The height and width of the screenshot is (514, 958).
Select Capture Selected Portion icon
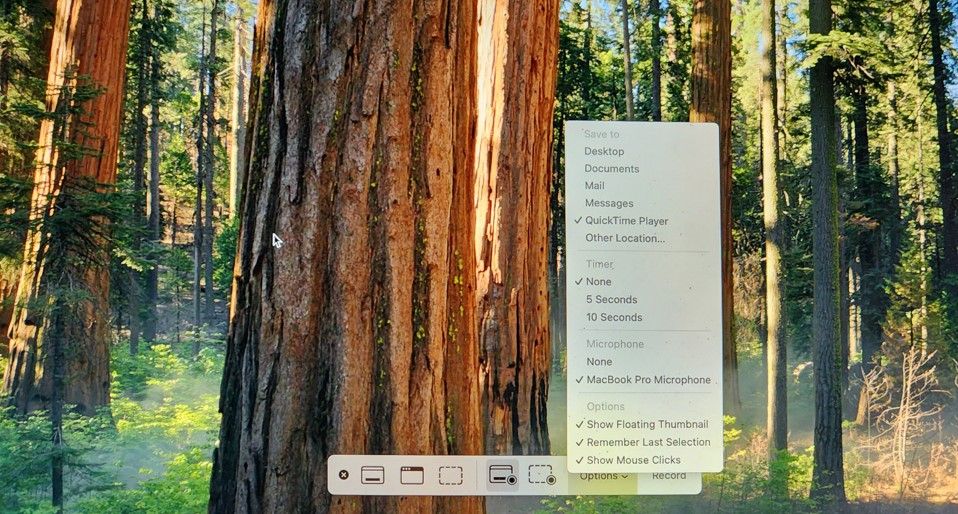tap(450, 475)
